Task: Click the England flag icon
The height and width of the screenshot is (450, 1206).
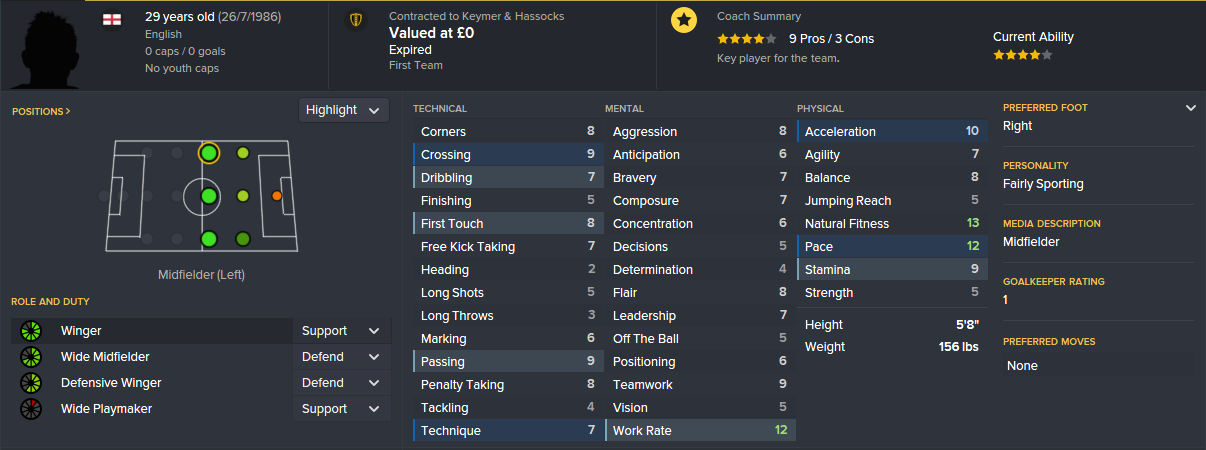Action: (x=112, y=19)
